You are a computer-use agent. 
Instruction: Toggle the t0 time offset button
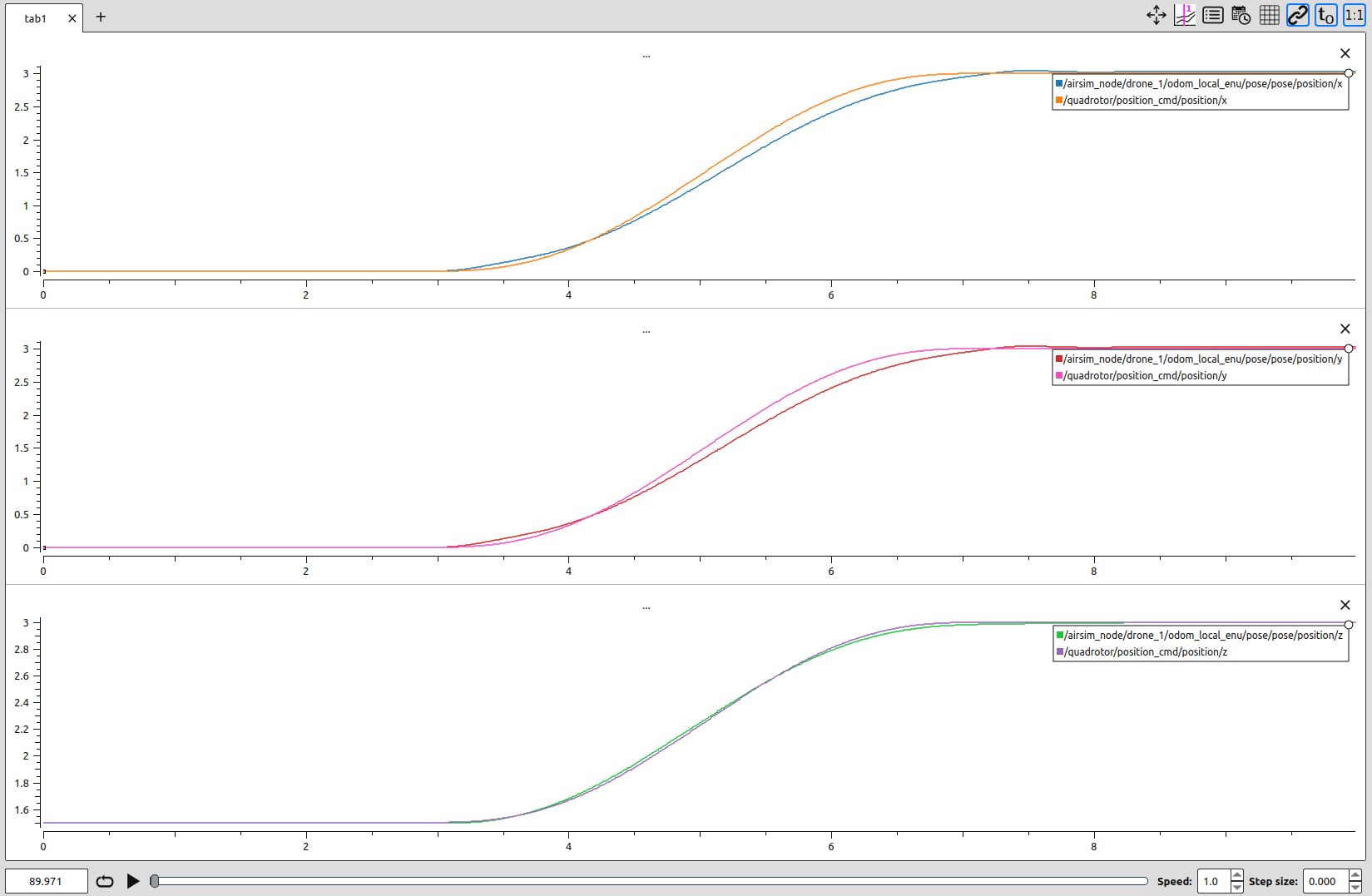click(x=1326, y=15)
